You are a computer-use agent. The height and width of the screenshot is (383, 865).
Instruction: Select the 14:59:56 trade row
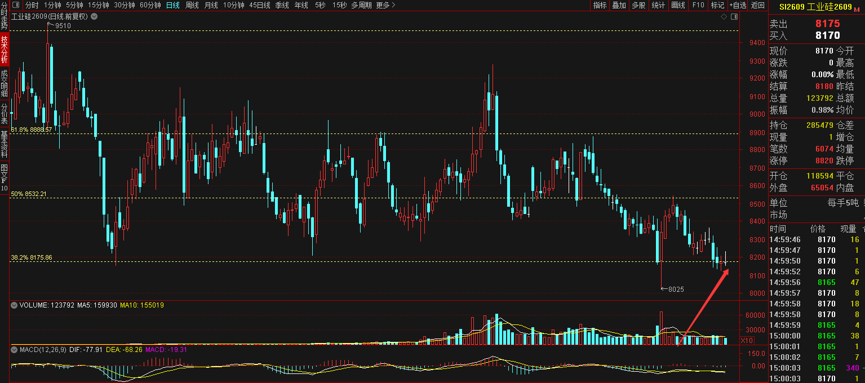point(816,282)
